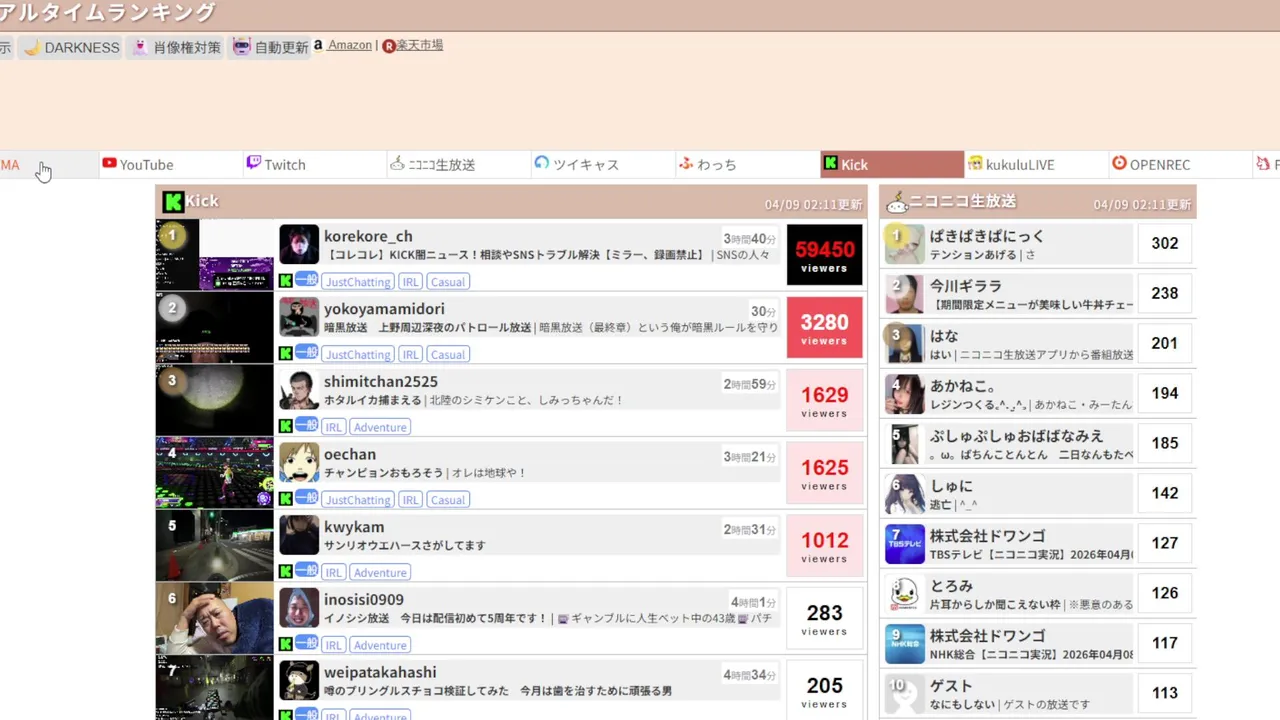Switch to the ツイキャス tab
The height and width of the screenshot is (720, 1280).
point(602,165)
